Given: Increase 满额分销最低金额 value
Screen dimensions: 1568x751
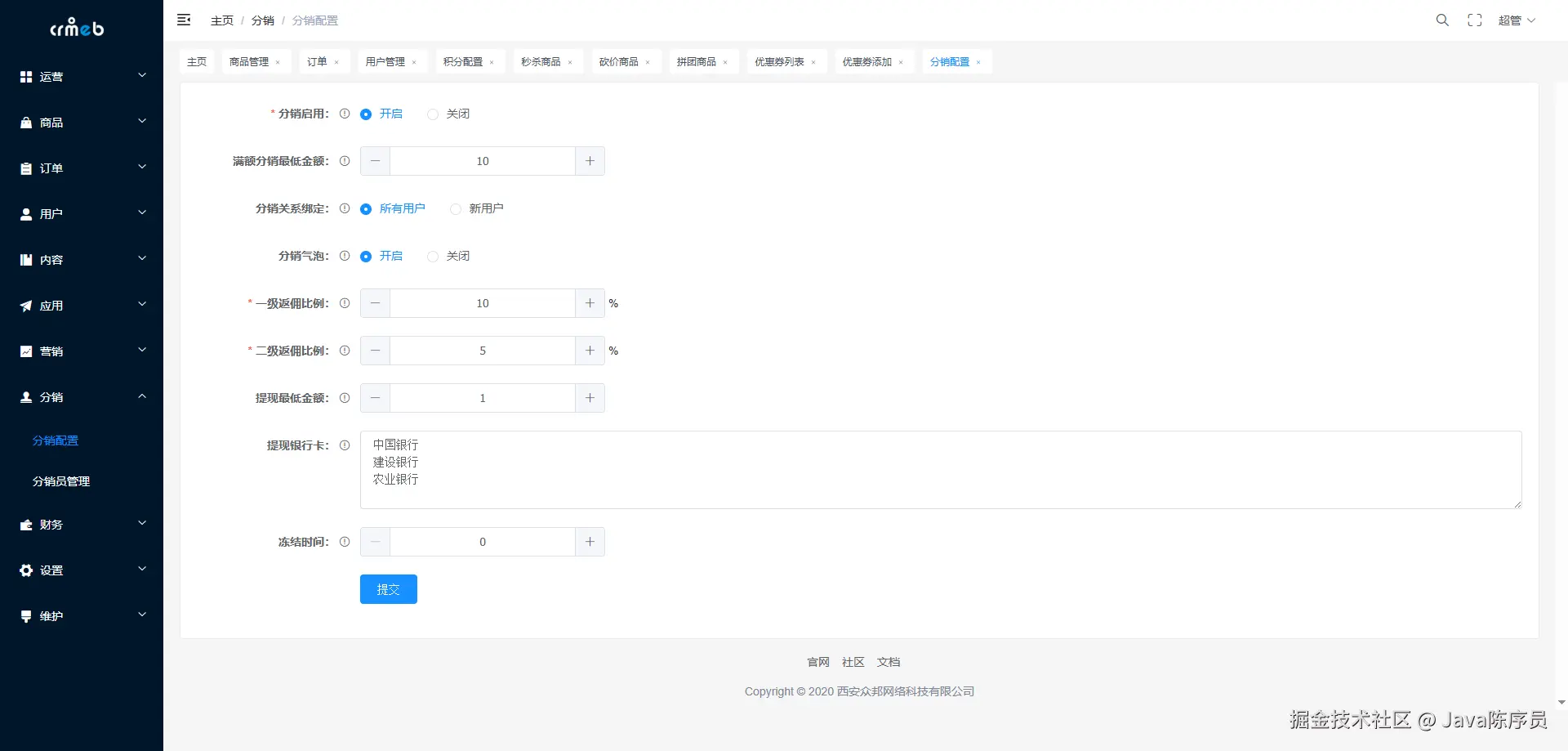Looking at the screenshot, I should tap(590, 161).
